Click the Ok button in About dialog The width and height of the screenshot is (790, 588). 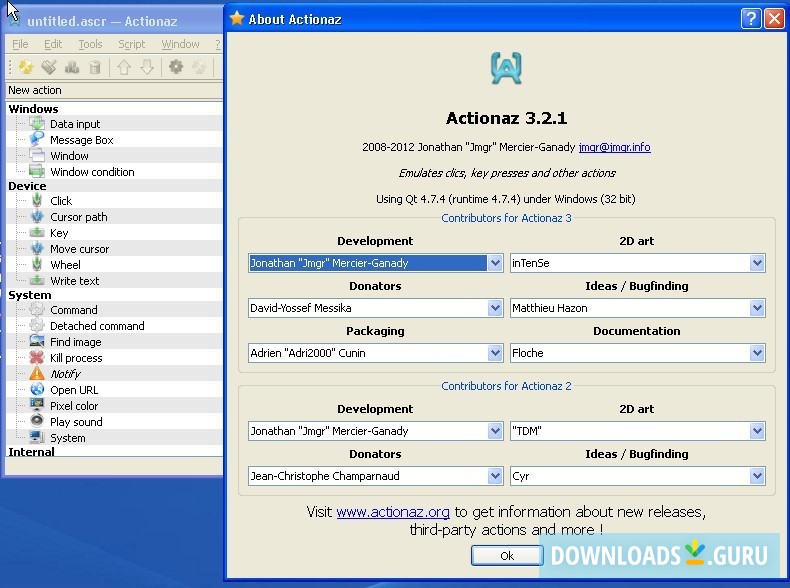pos(507,555)
